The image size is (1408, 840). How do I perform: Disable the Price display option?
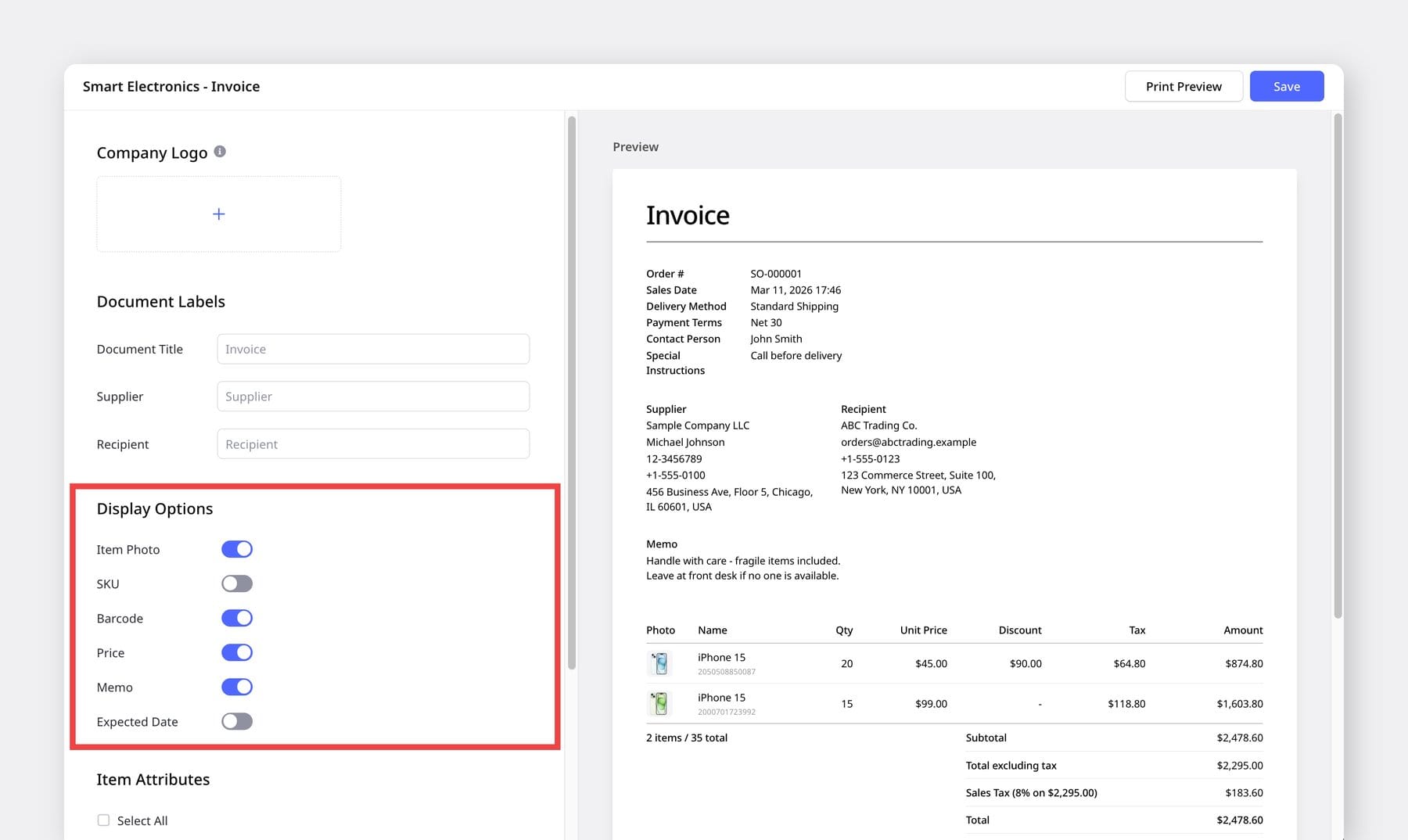click(237, 652)
